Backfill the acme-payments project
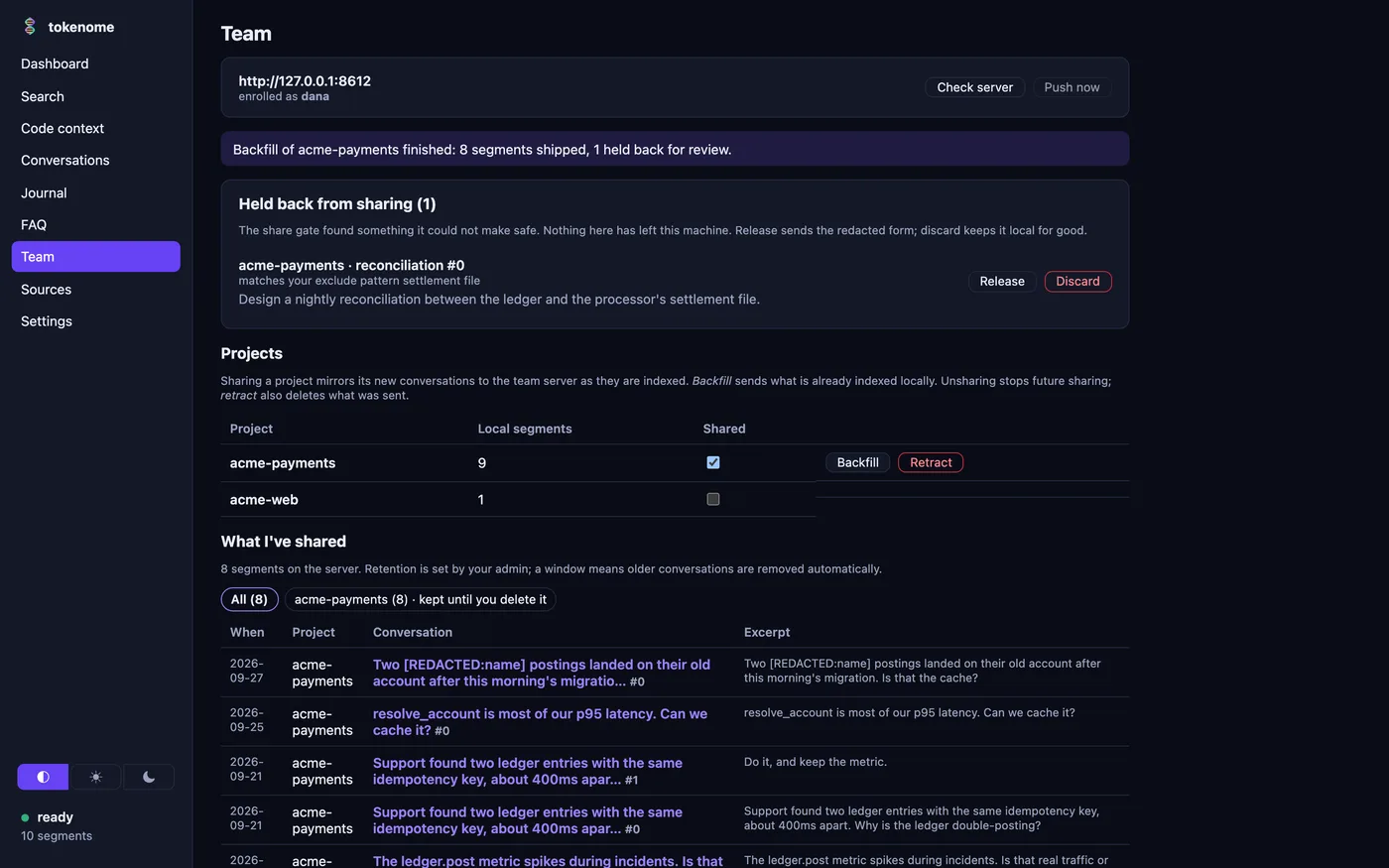Image resolution: width=1389 pixels, height=868 pixels. pyautogui.click(x=857, y=462)
